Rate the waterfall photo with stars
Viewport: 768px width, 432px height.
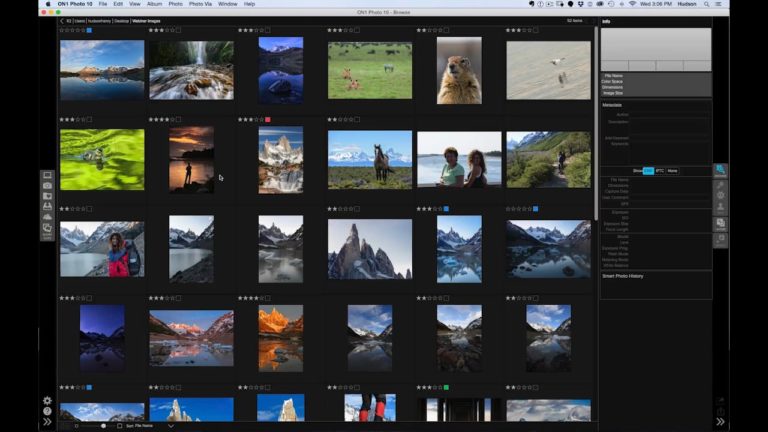pos(161,30)
